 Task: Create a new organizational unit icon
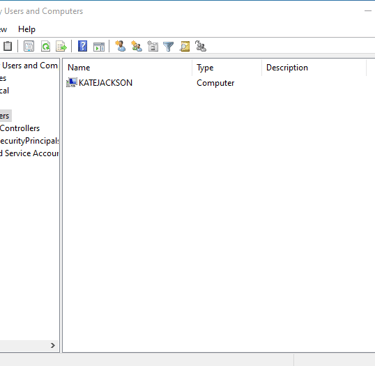point(153,46)
